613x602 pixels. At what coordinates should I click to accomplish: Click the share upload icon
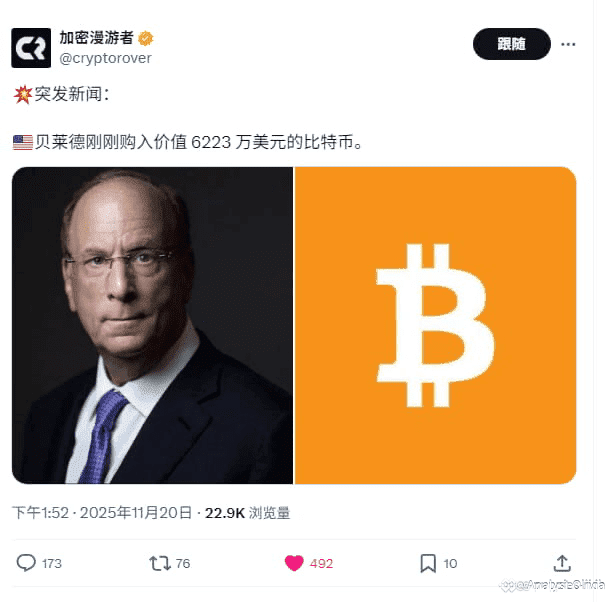coord(562,563)
